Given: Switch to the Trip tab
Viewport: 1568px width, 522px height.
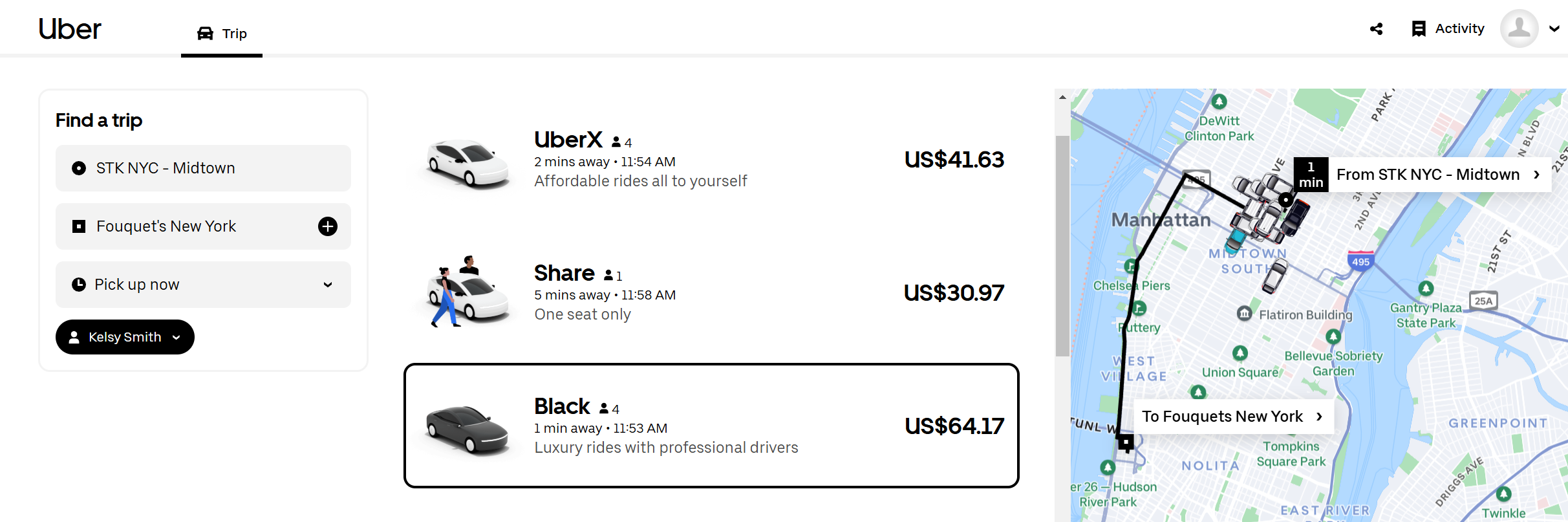Looking at the screenshot, I should 222,34.
